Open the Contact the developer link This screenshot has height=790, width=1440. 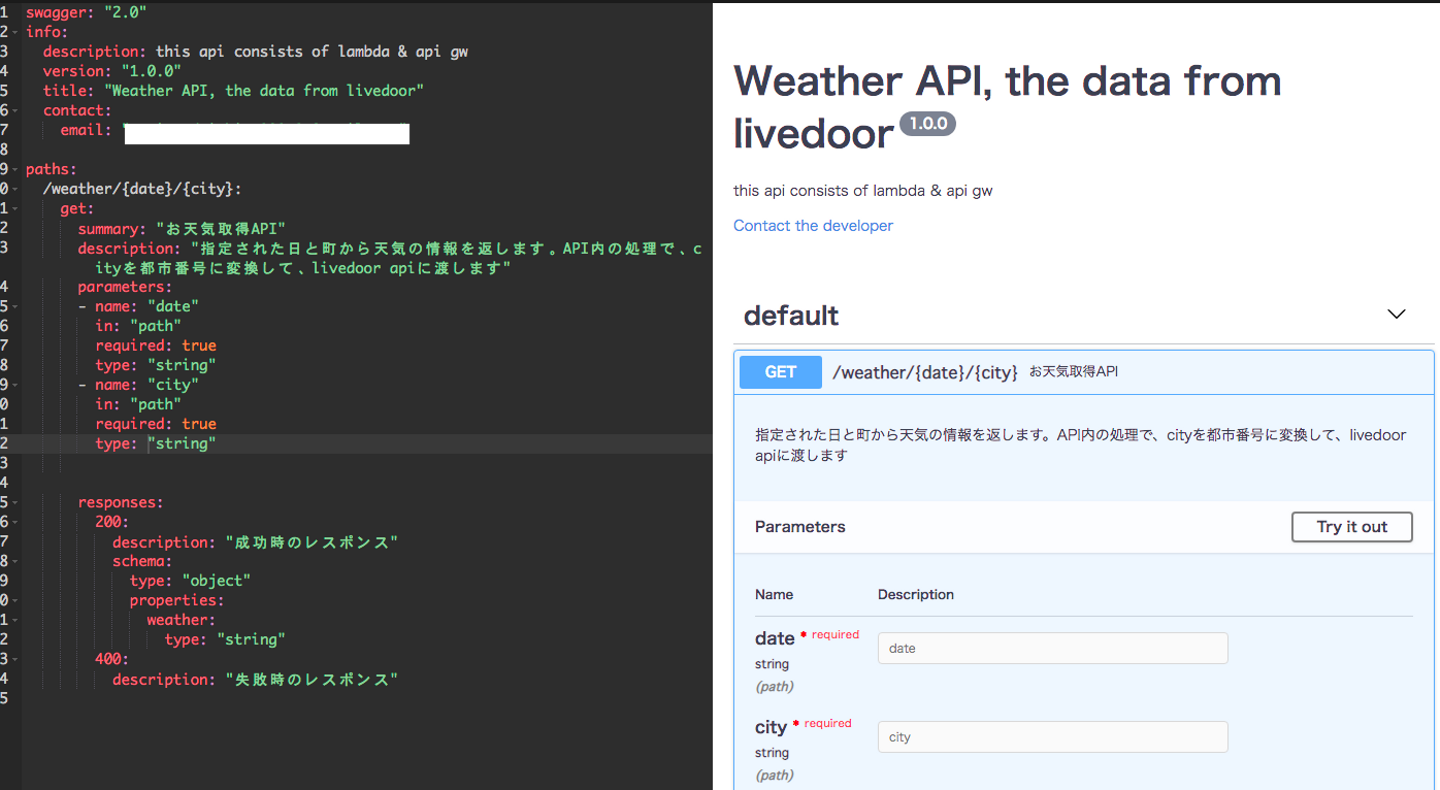coord(813,226)
